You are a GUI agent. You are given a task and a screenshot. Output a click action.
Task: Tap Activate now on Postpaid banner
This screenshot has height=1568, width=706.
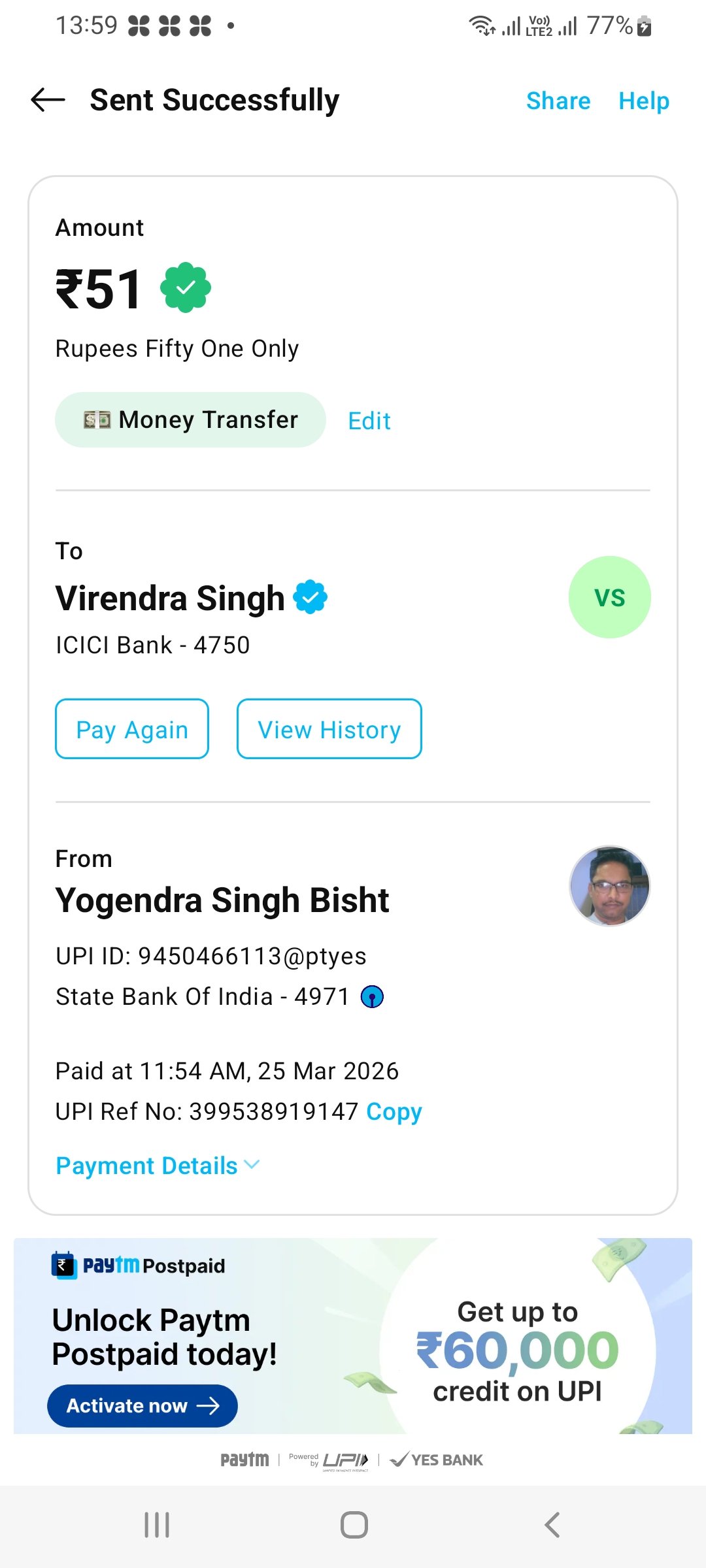pos(143,1405)
